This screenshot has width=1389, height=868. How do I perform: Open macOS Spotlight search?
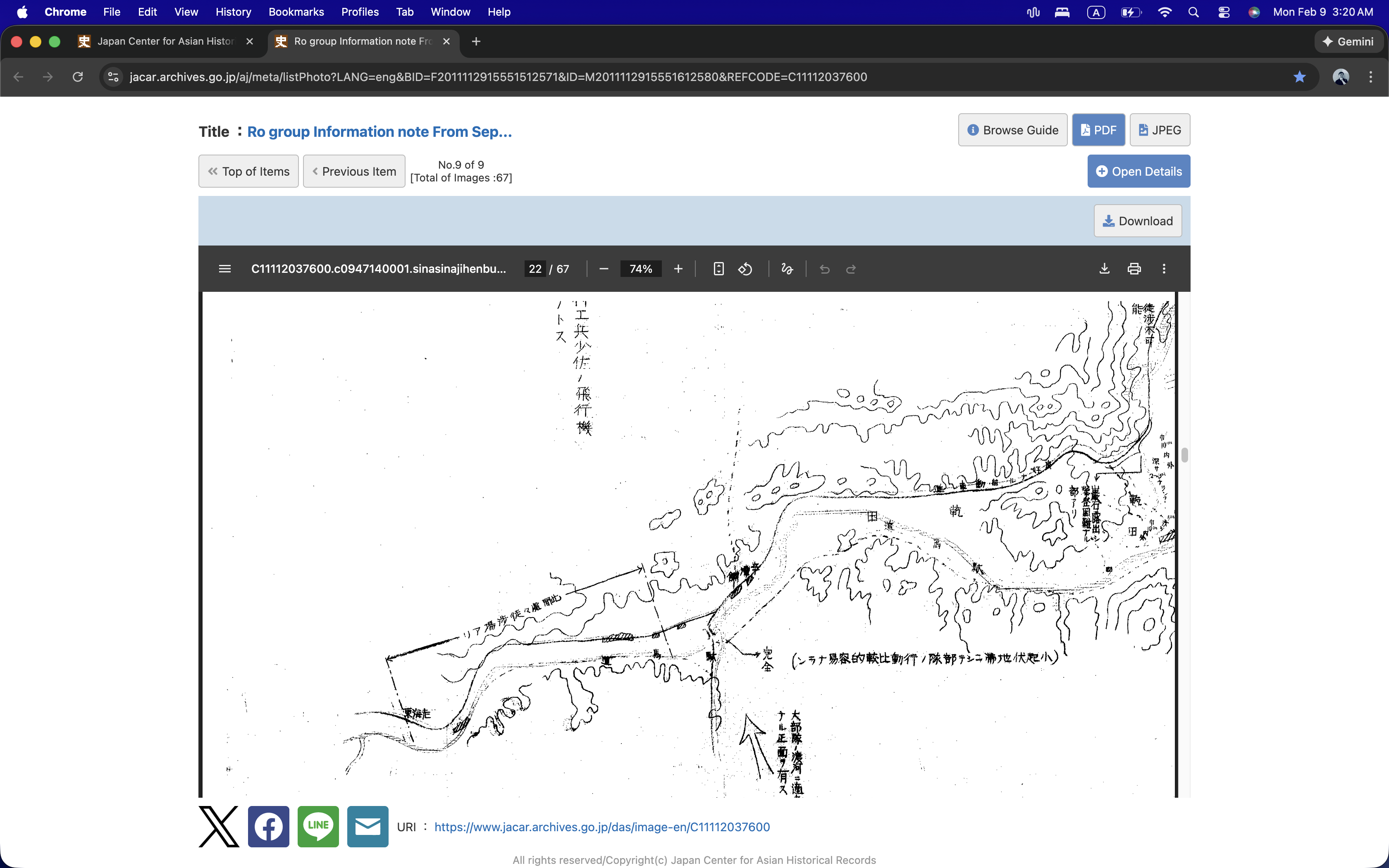pos(1194,12)
